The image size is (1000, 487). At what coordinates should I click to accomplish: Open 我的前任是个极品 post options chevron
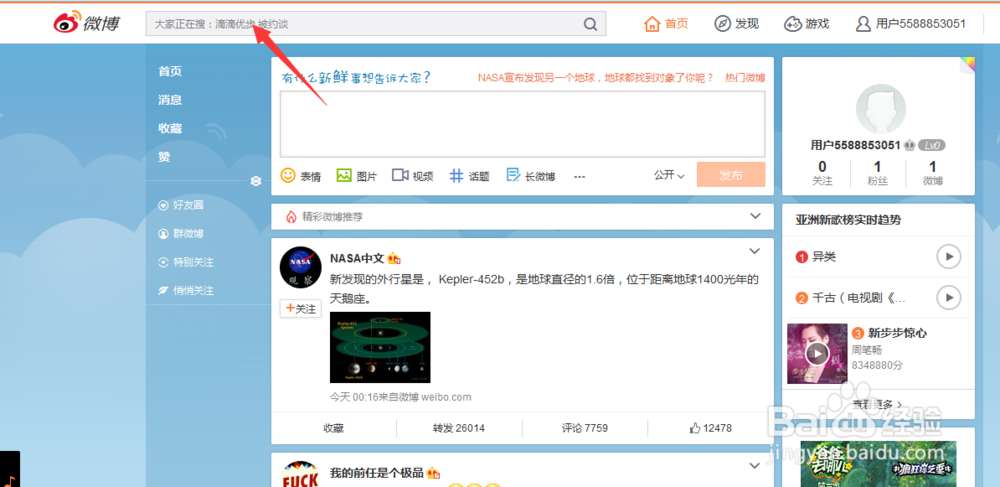(x=754, y=467)
